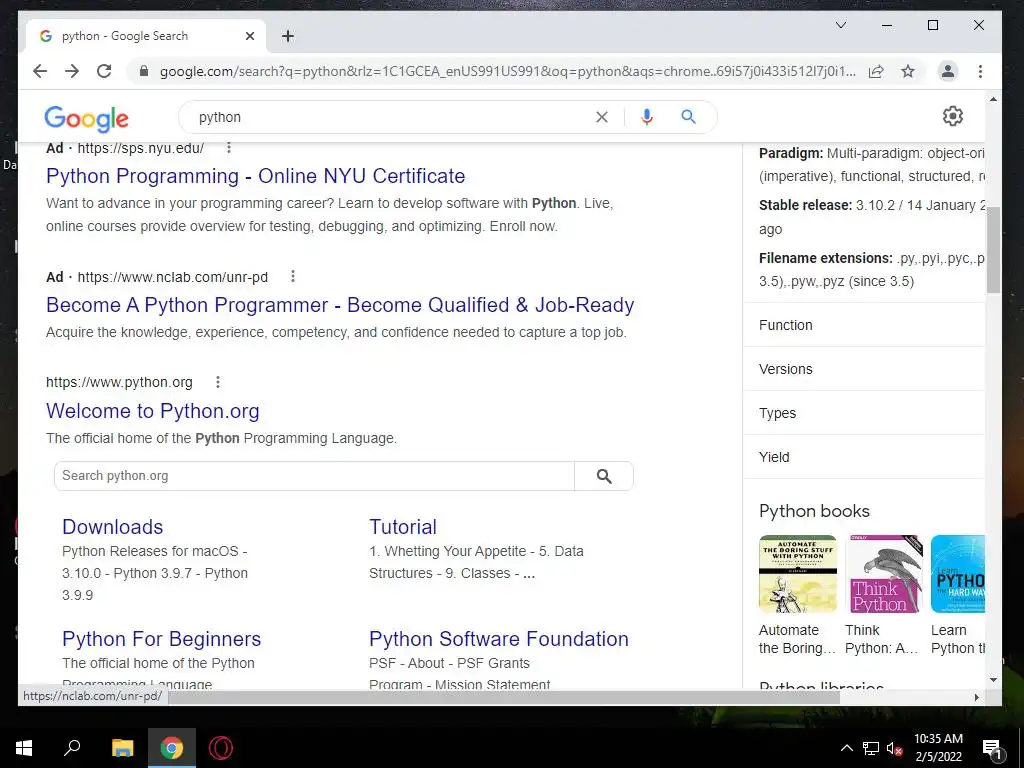
Task: Click in the Google search box
Action: [x=392, y=117]
